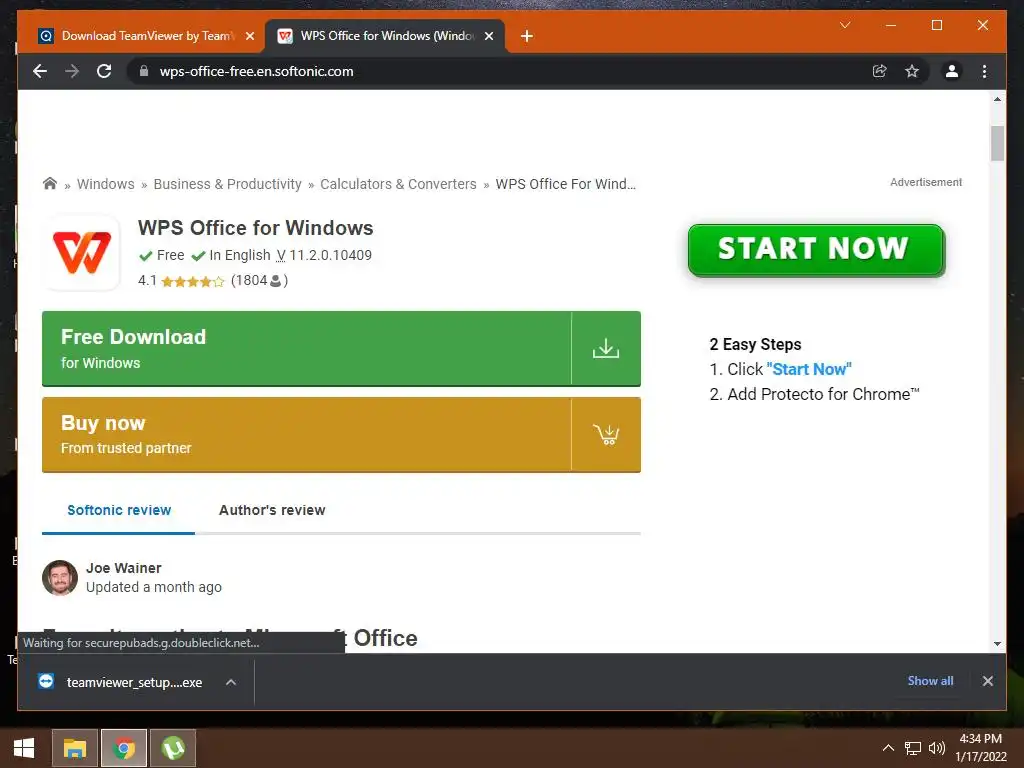
Task: Click the shopping cart icon
Action: click(x=606, y=434)
